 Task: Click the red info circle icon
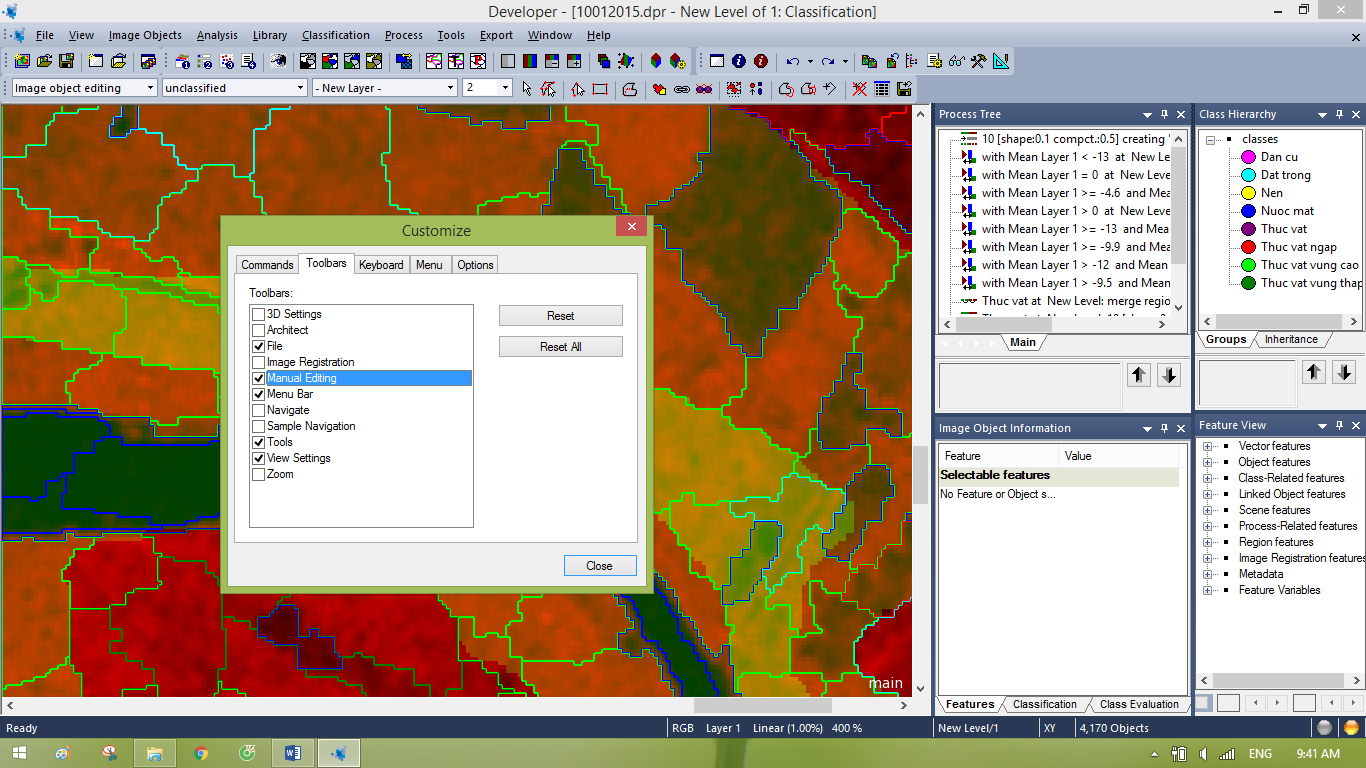point(761,61)
